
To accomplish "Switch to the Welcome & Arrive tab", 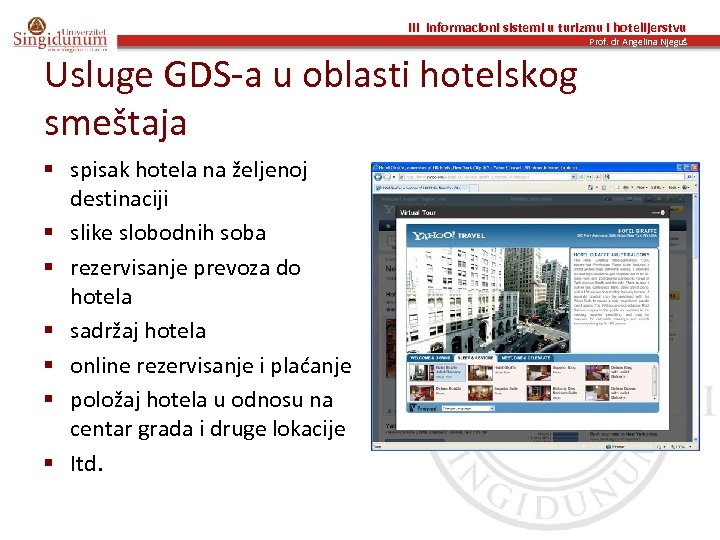I will [x=430, y=358].
